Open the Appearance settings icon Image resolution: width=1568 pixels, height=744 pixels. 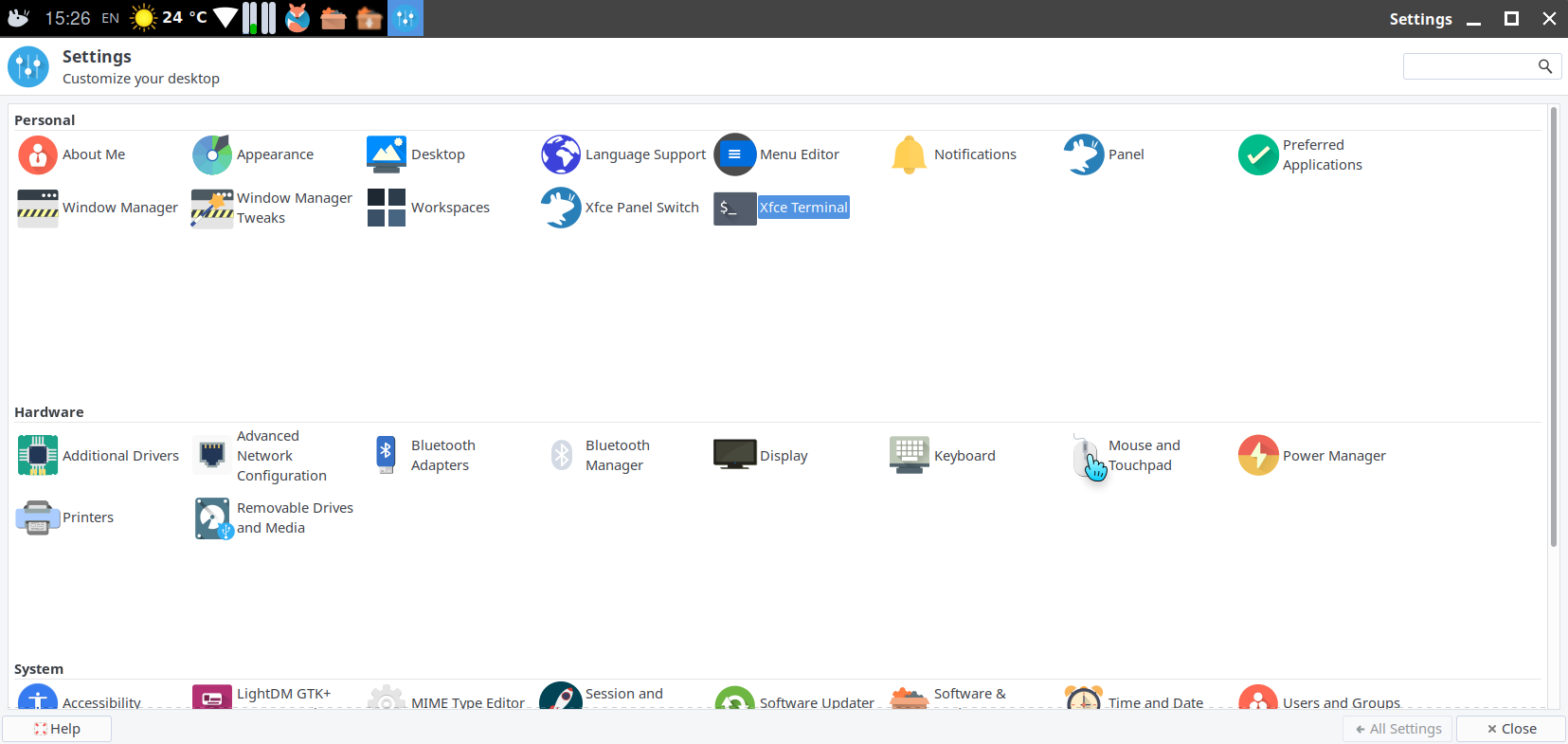(x=212, y=154)
